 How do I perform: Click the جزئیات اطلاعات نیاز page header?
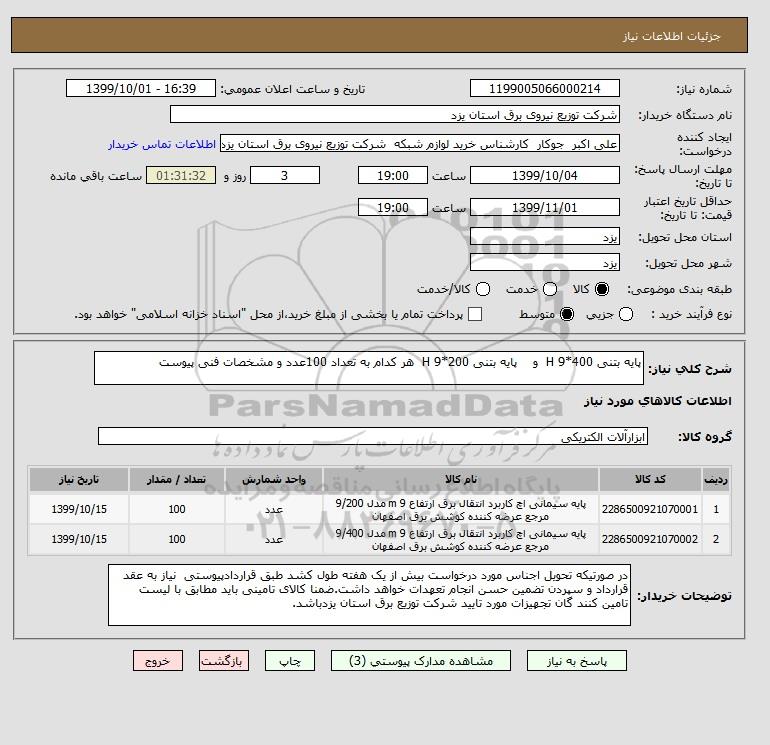671,36
